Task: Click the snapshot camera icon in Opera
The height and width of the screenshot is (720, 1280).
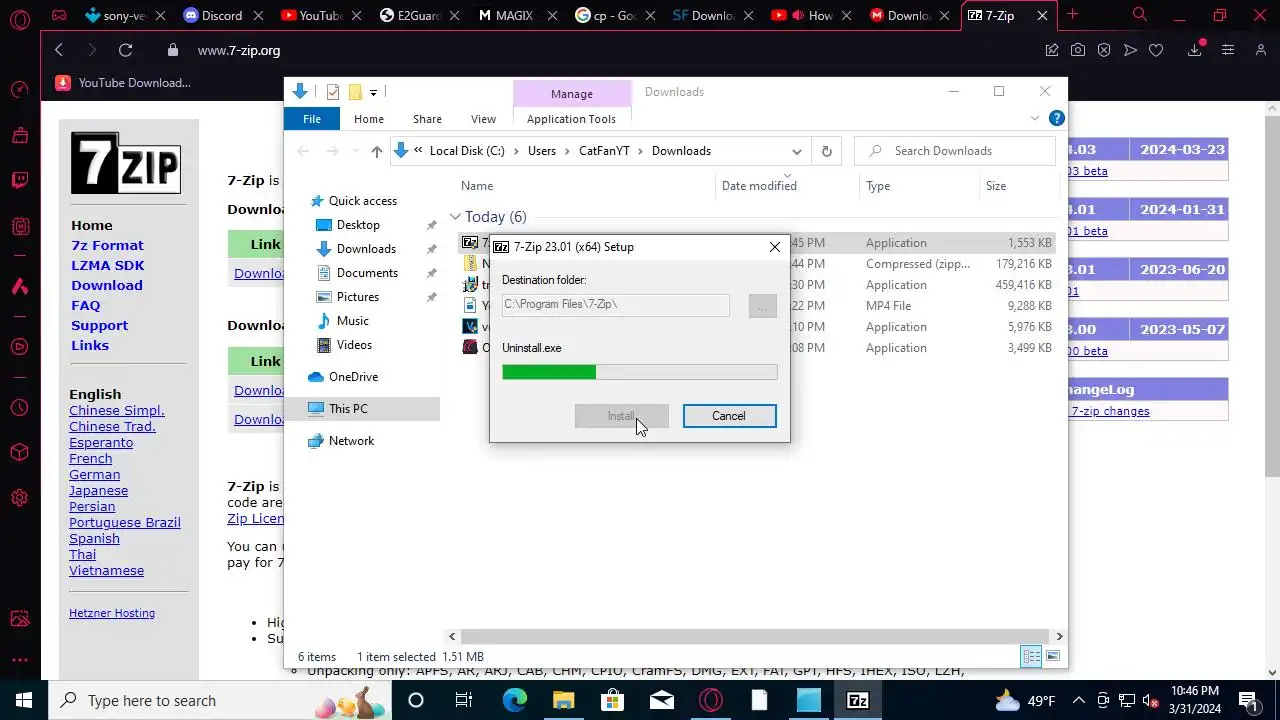Action: coord(1078,50)
